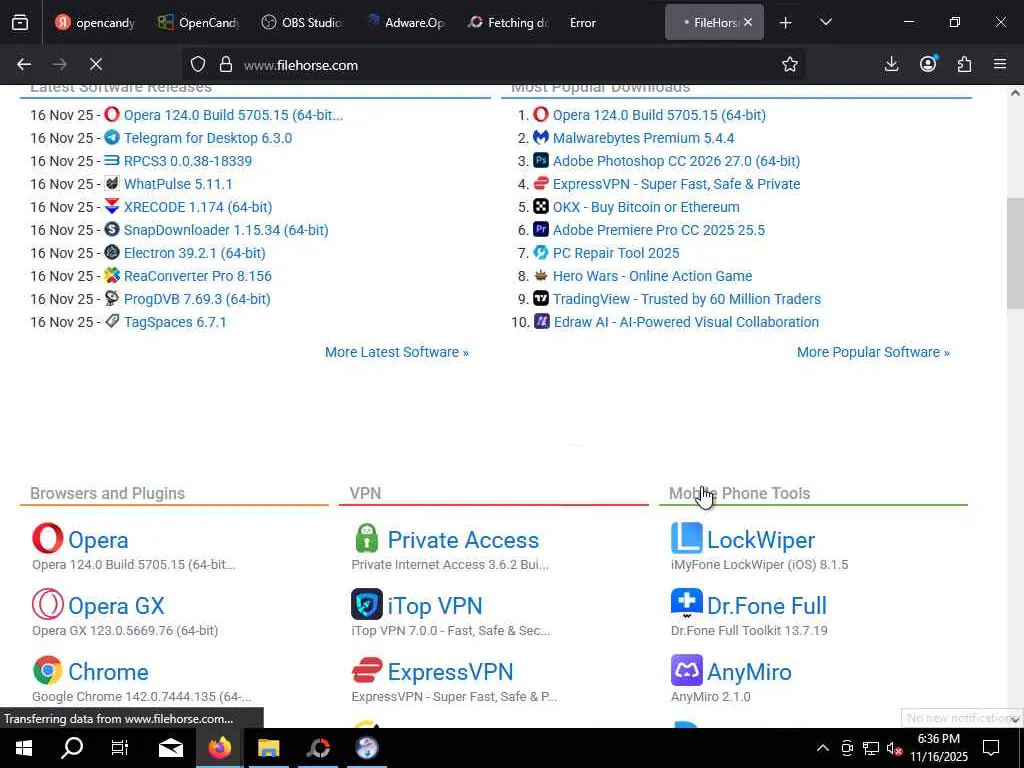Screen dimensions: 1024x768
Task: Click the ExpressVPN icon in the popular downloads list
Action: pyautogui.click(x=541, y=184)
